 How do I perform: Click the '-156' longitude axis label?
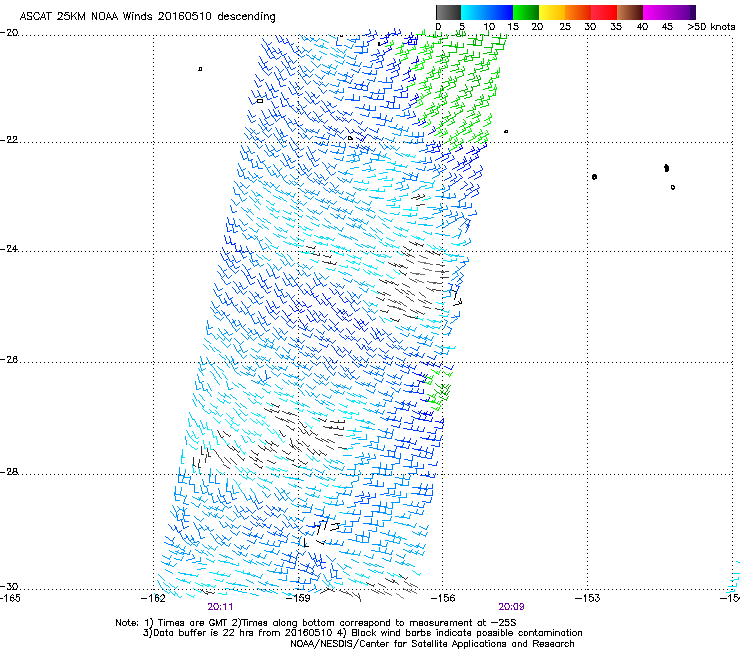443,598
